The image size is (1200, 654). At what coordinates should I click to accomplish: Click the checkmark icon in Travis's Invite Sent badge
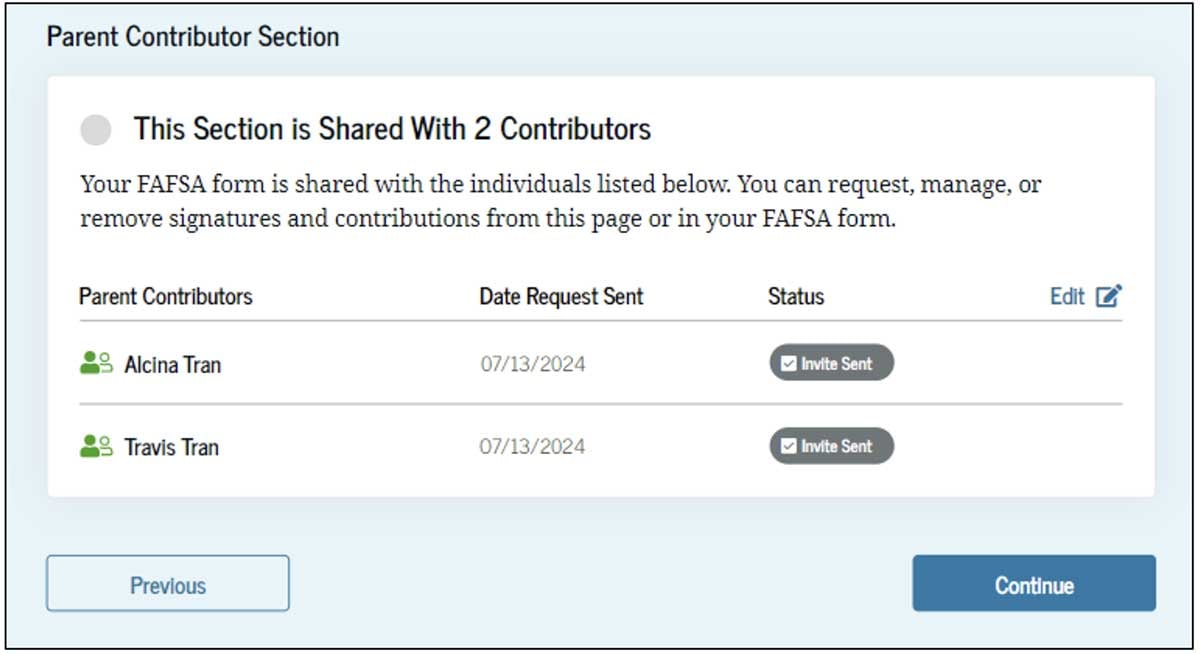point(788,446)
